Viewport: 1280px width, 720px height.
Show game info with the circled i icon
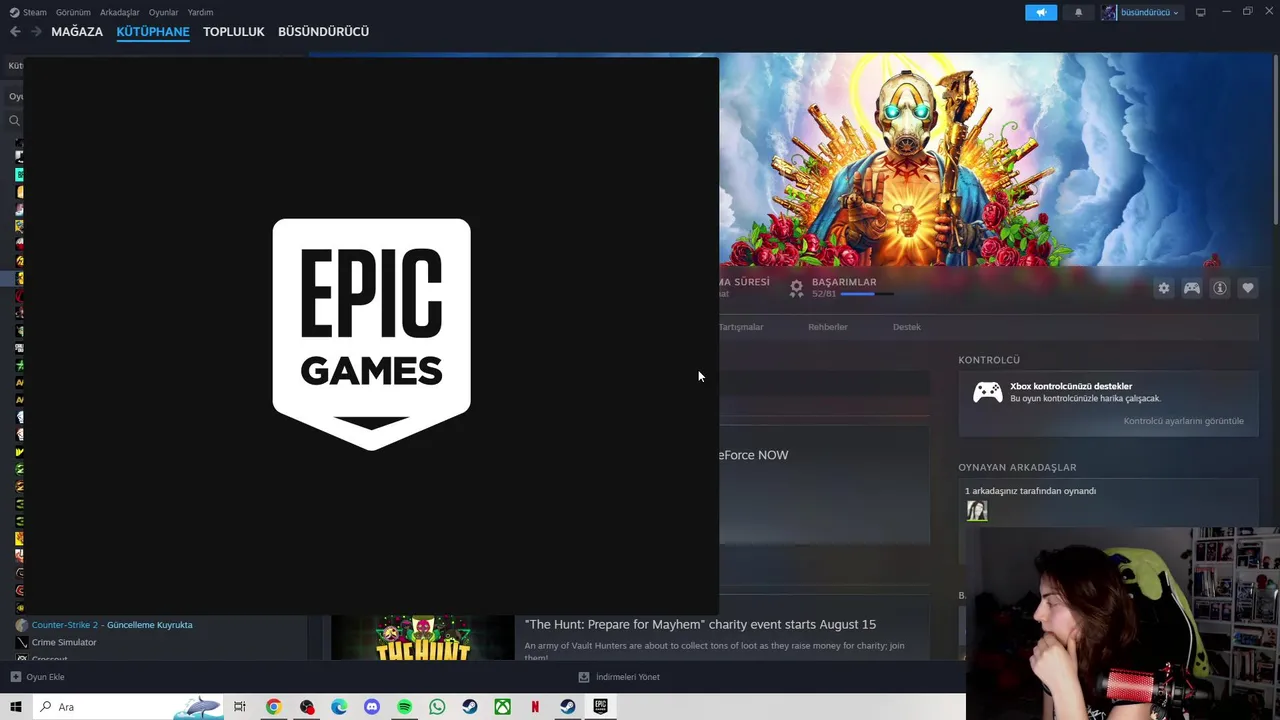click(x=1220, y=288)
